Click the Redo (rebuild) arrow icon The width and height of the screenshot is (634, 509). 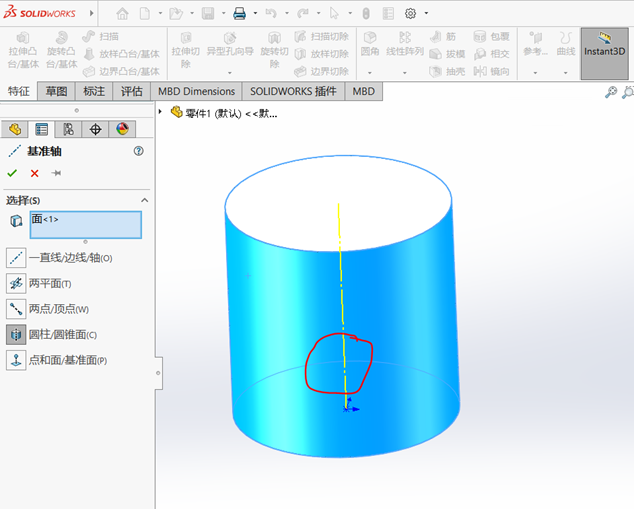(302, 13)
